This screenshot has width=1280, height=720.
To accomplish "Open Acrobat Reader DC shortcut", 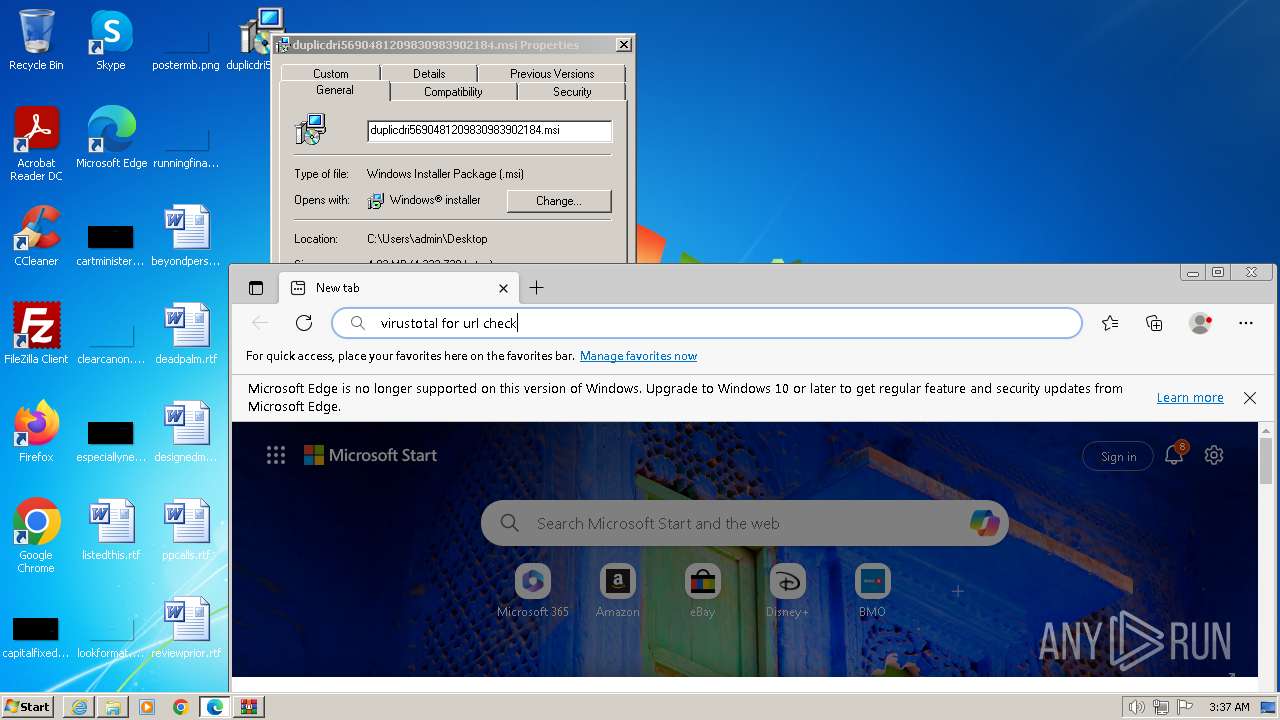I will pos(36,144).
